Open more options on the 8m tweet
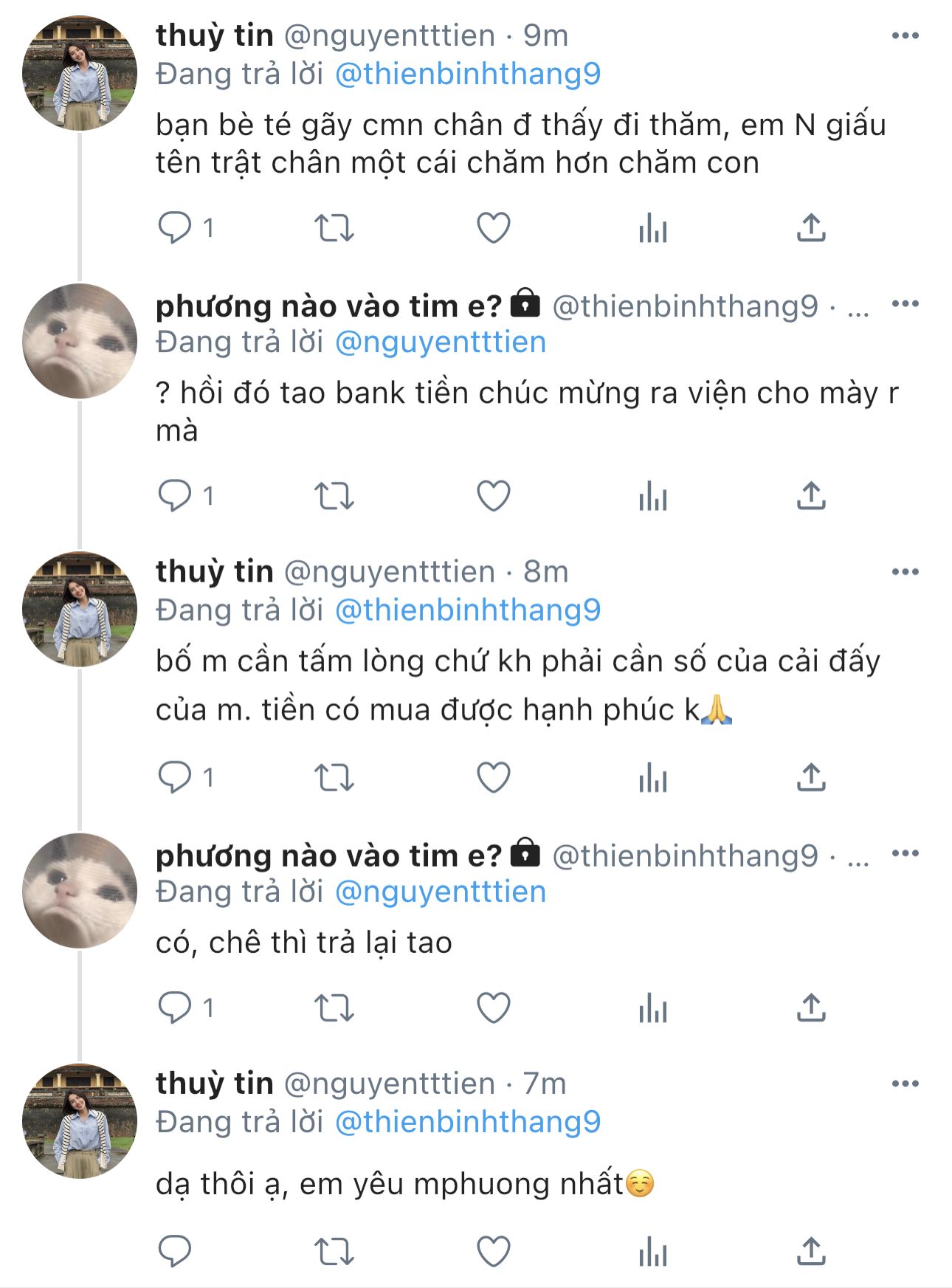 (x=905, y=571)
